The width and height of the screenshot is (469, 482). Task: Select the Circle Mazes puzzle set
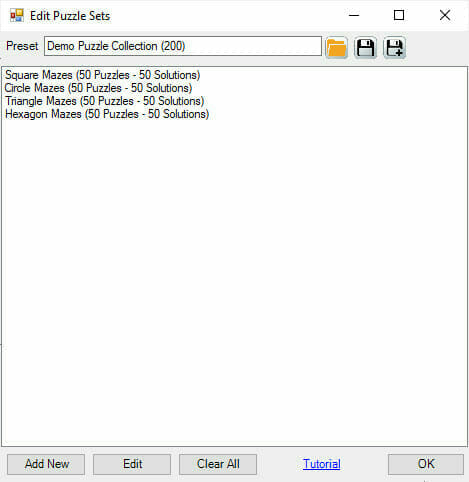click(x=98, y=88)
